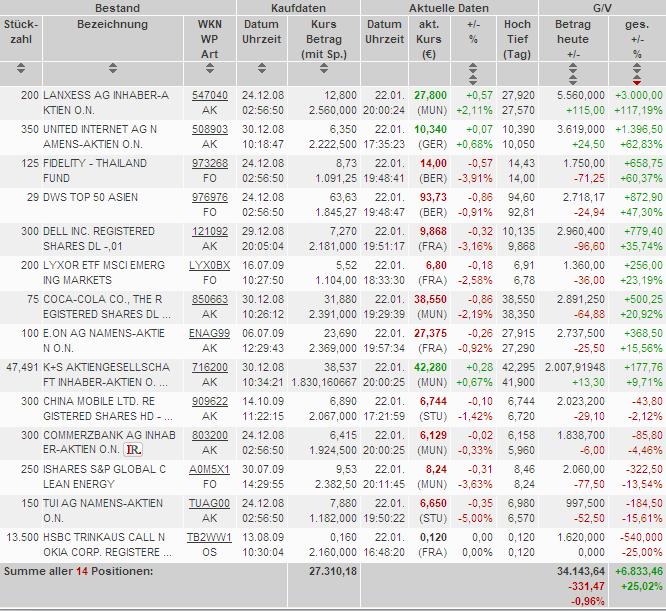
Task: Click the current price 9,868 of Dell
Action: click(x=433, y=231)
